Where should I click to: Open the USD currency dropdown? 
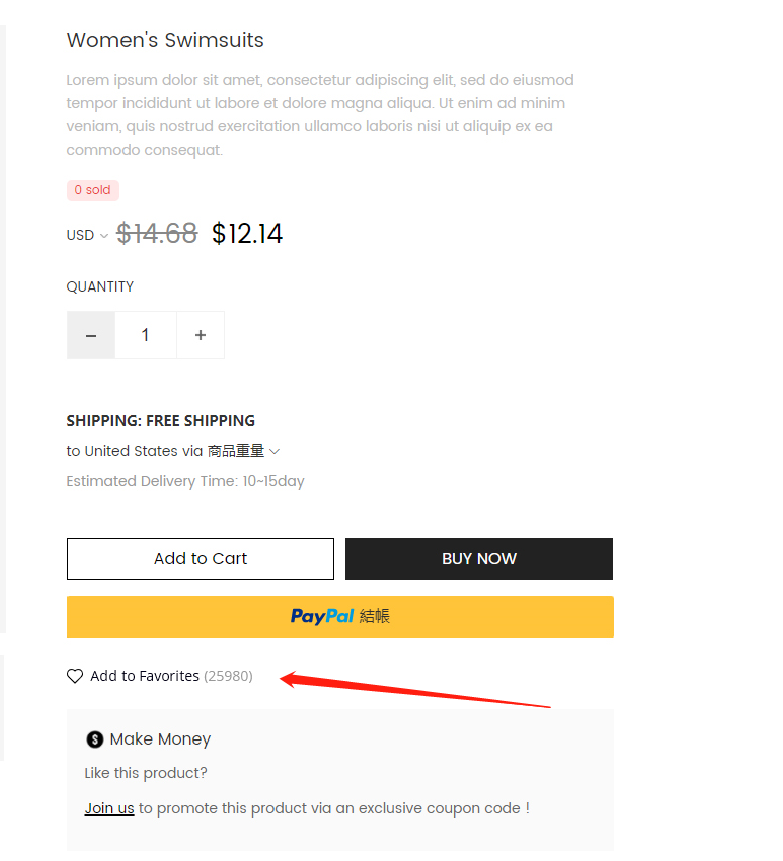click(x=87, y=236)
